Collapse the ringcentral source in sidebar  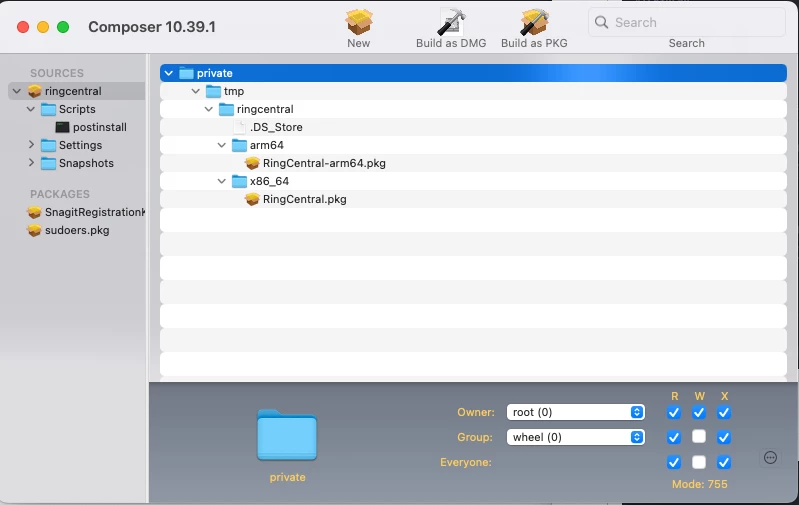[x=17, y=91]
